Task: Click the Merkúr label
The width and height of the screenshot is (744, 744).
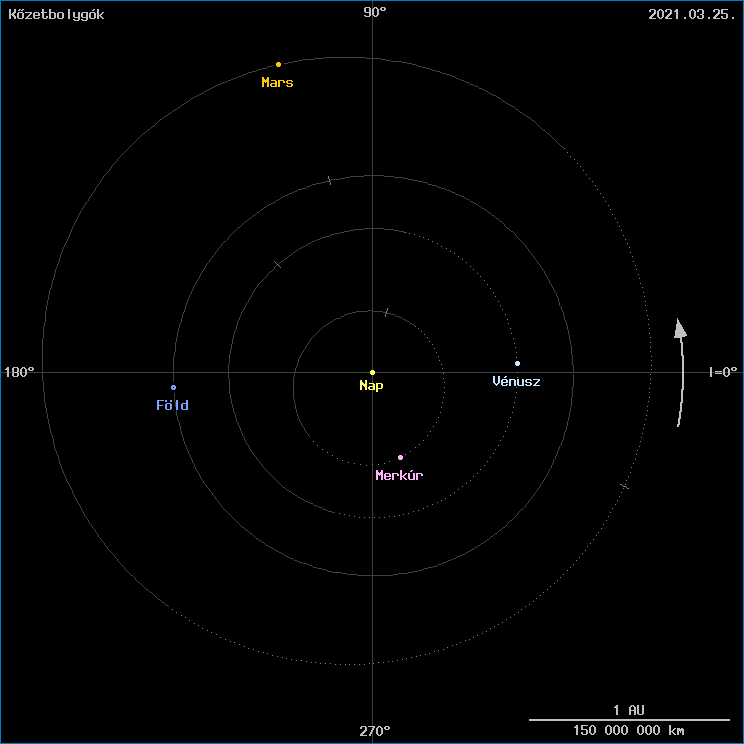Action: coord(399,475)
